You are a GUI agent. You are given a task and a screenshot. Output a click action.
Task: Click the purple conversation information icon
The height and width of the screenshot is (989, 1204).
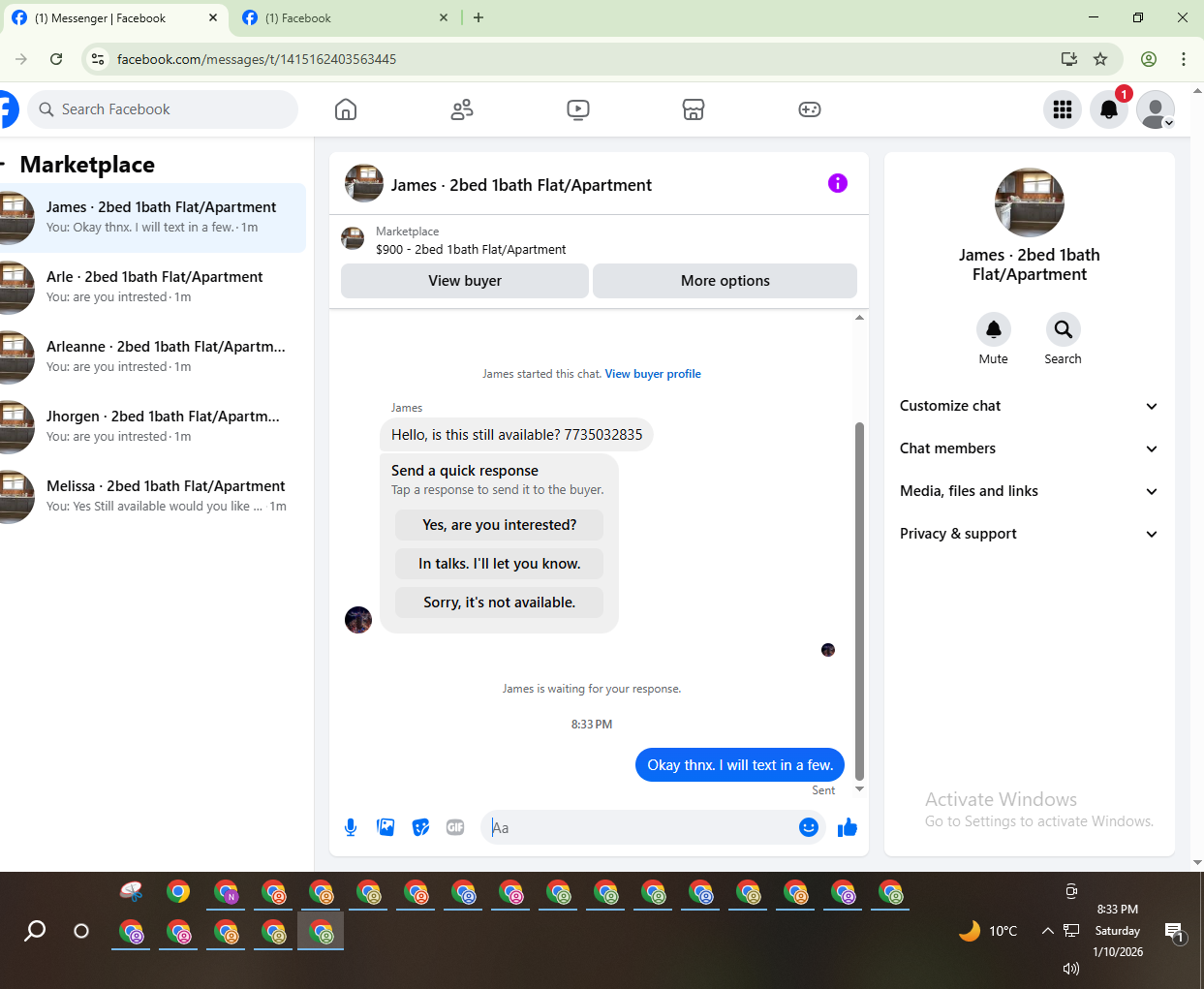(838, 183)
